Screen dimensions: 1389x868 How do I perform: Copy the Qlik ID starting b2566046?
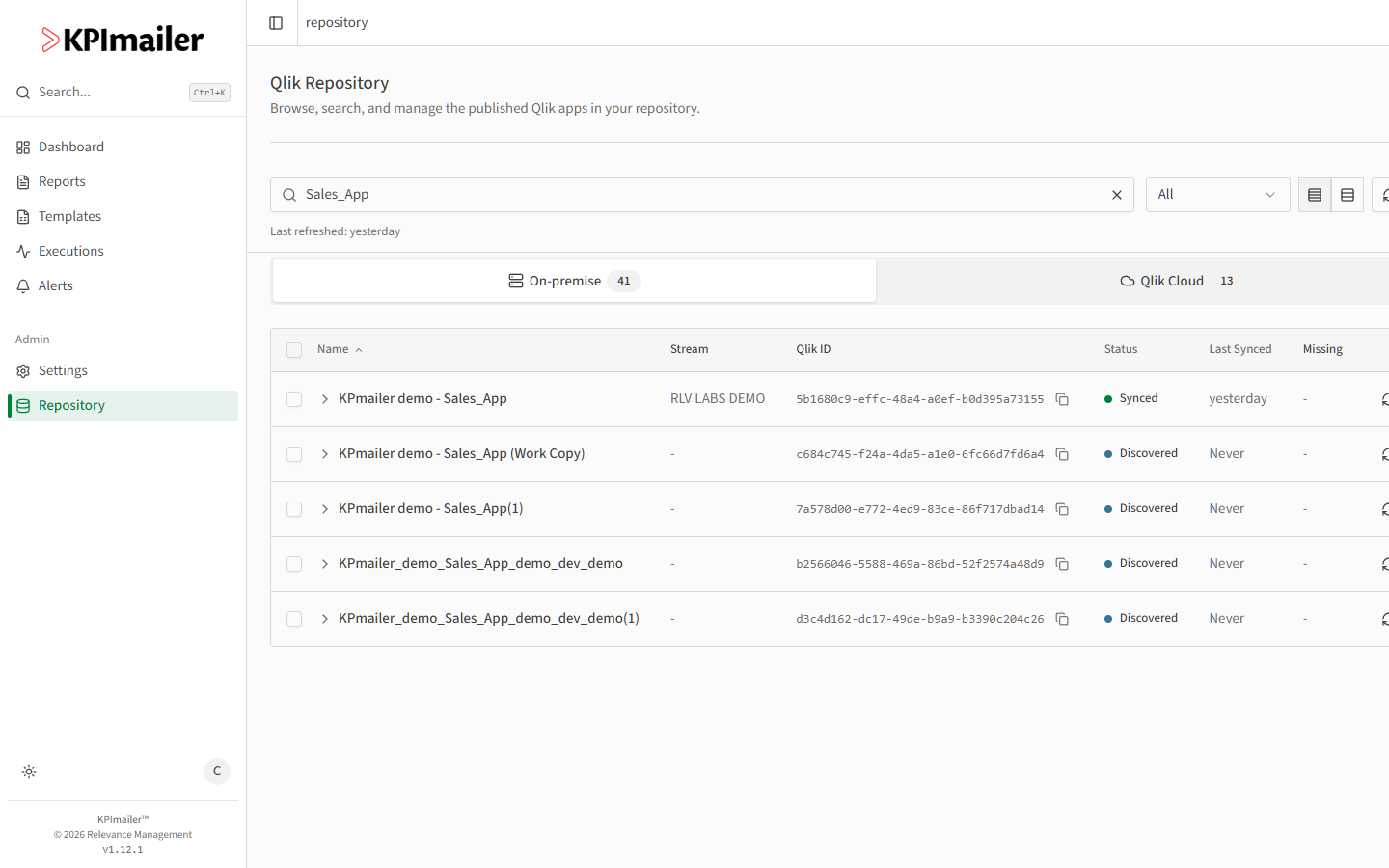pos(1062,564)
